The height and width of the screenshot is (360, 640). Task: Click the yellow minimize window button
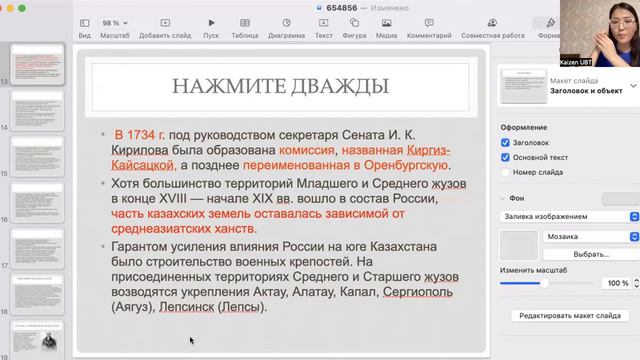tap(10, 8)
